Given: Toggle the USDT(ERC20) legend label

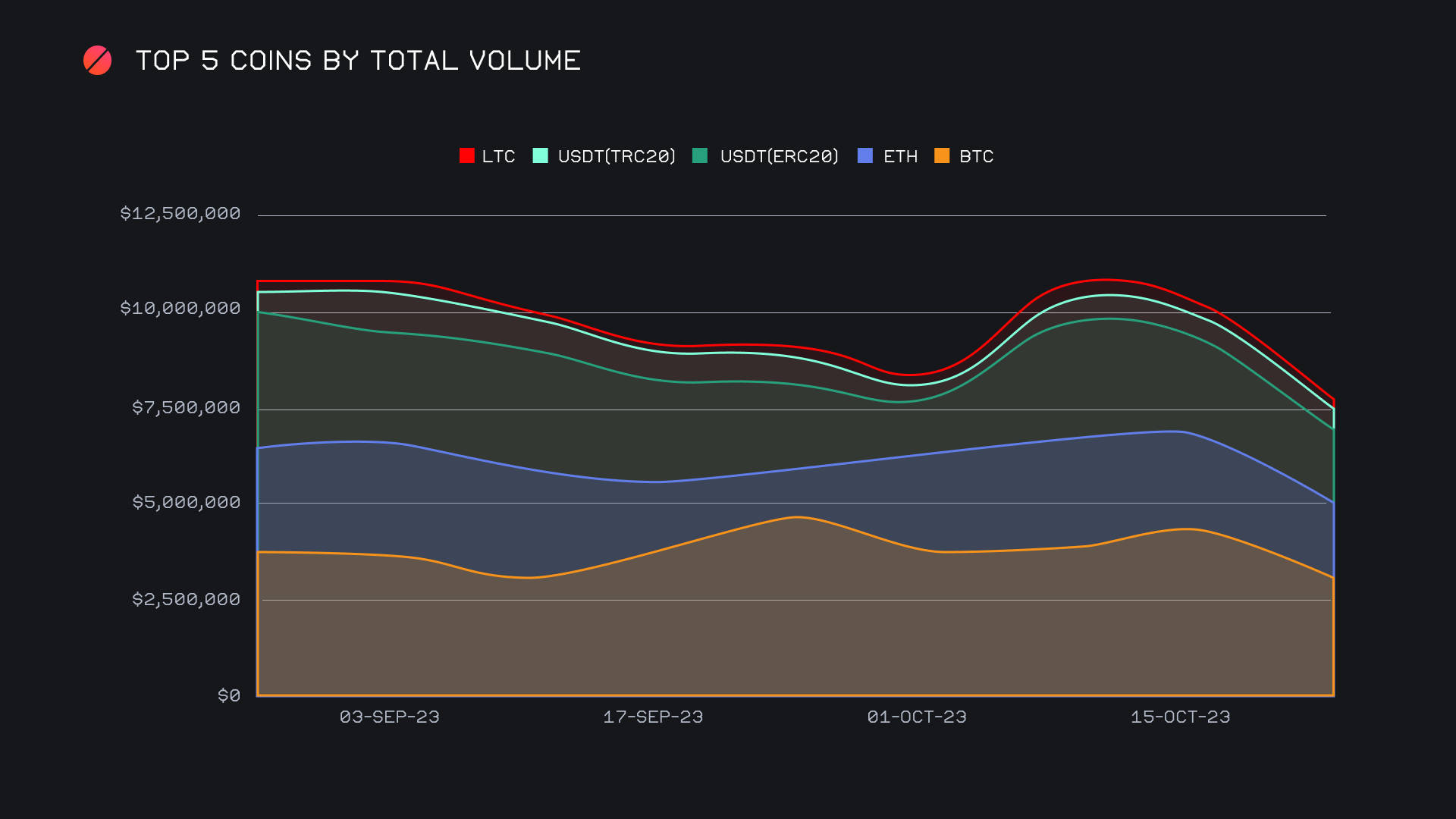Looking at the screenshot, I should pyautogui.click(x=779, y=157).
